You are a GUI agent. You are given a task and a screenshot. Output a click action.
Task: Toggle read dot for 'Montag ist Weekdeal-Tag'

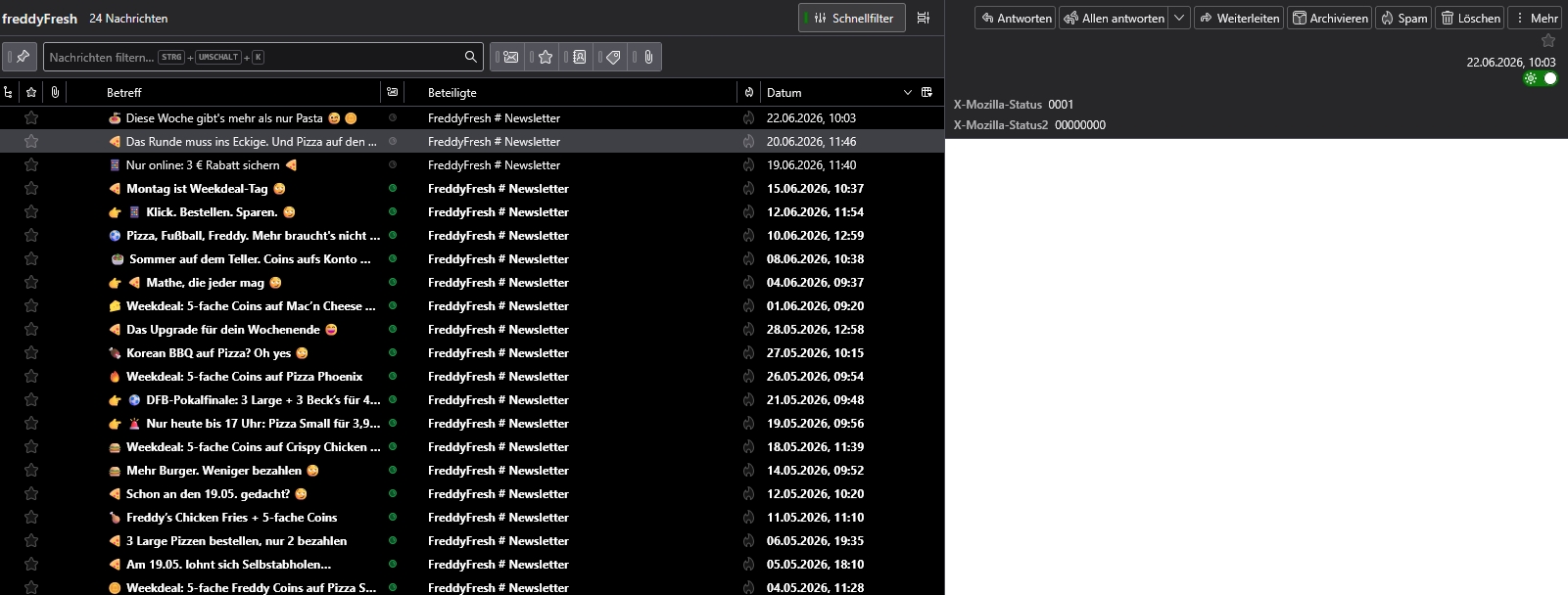(x=393, y=188)
